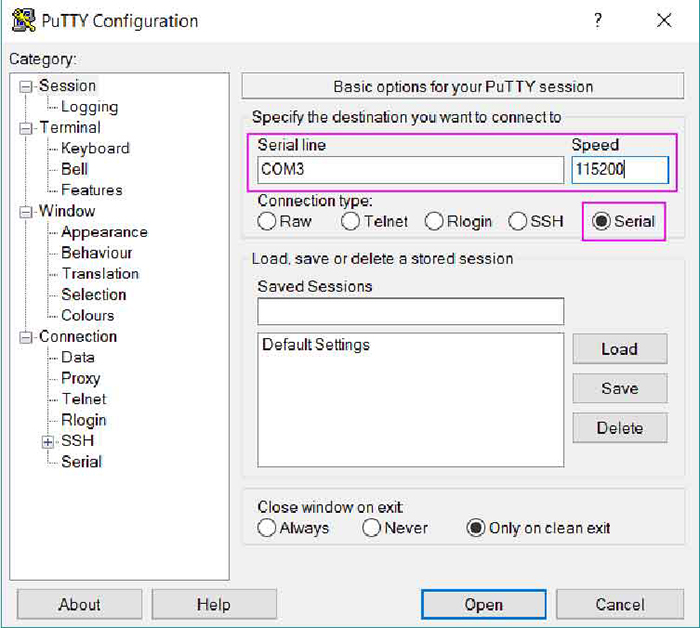Screen dimensions: 700x628
Task: Select Telnet as connection type
Action: coord(351,221)
